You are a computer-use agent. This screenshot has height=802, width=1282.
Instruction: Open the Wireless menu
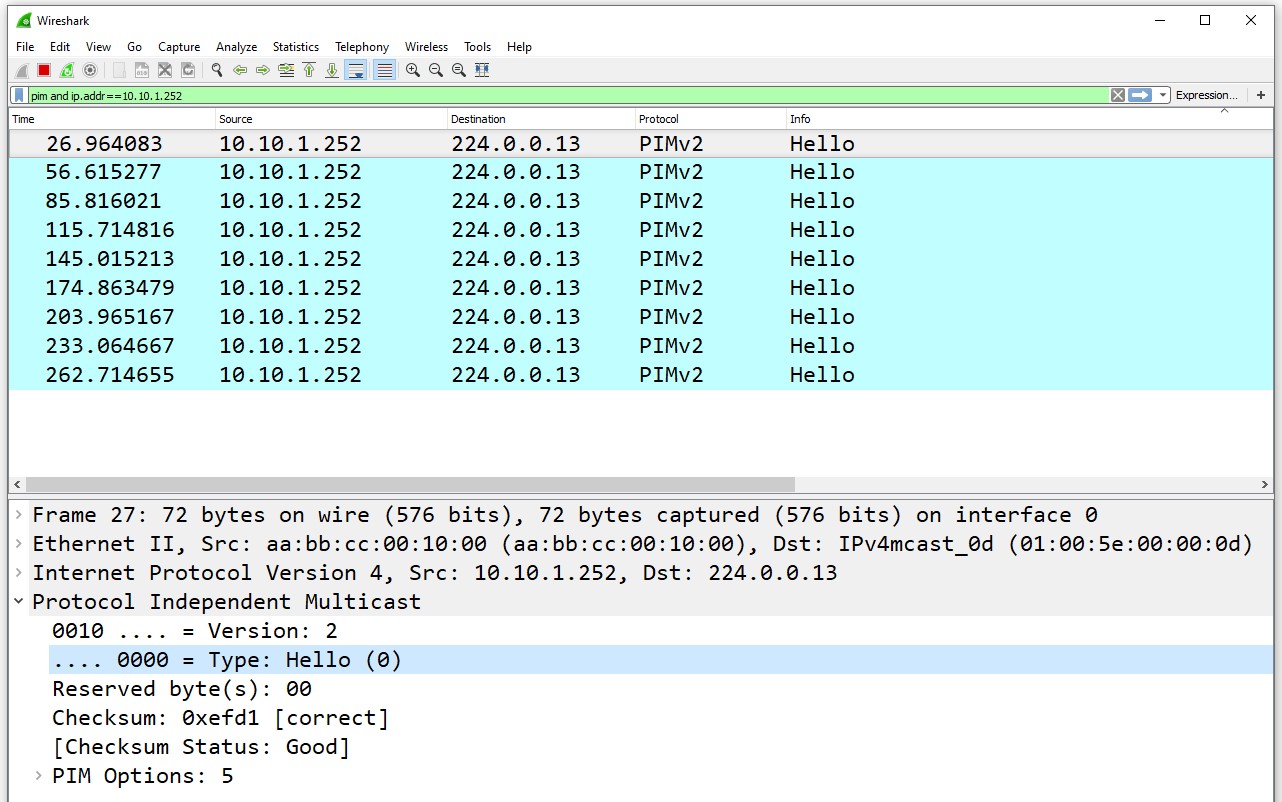pyautogui.click(x=427, y=47)
